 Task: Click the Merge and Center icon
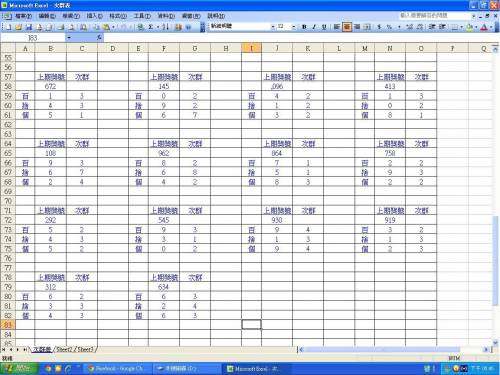367,27
